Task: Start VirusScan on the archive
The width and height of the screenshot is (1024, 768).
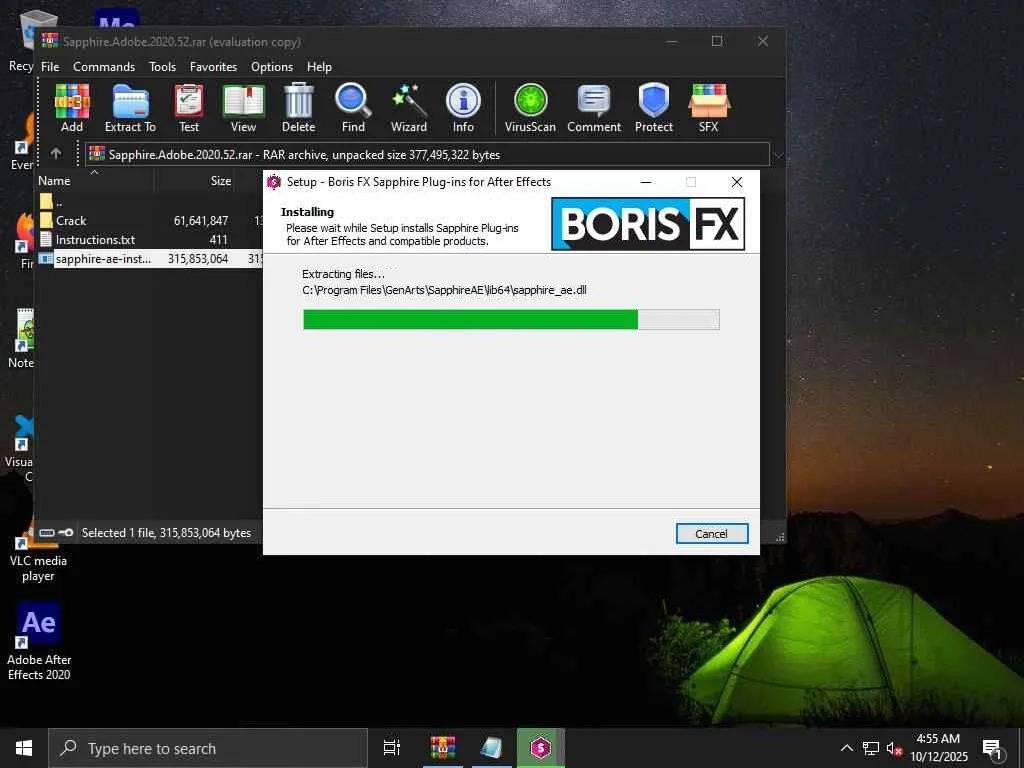Action: (530, 108)
